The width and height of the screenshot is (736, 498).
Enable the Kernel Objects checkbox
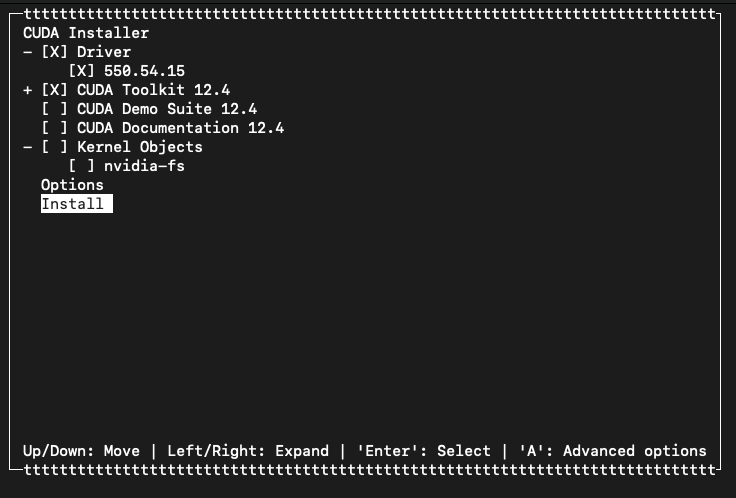tap(54, 147)
